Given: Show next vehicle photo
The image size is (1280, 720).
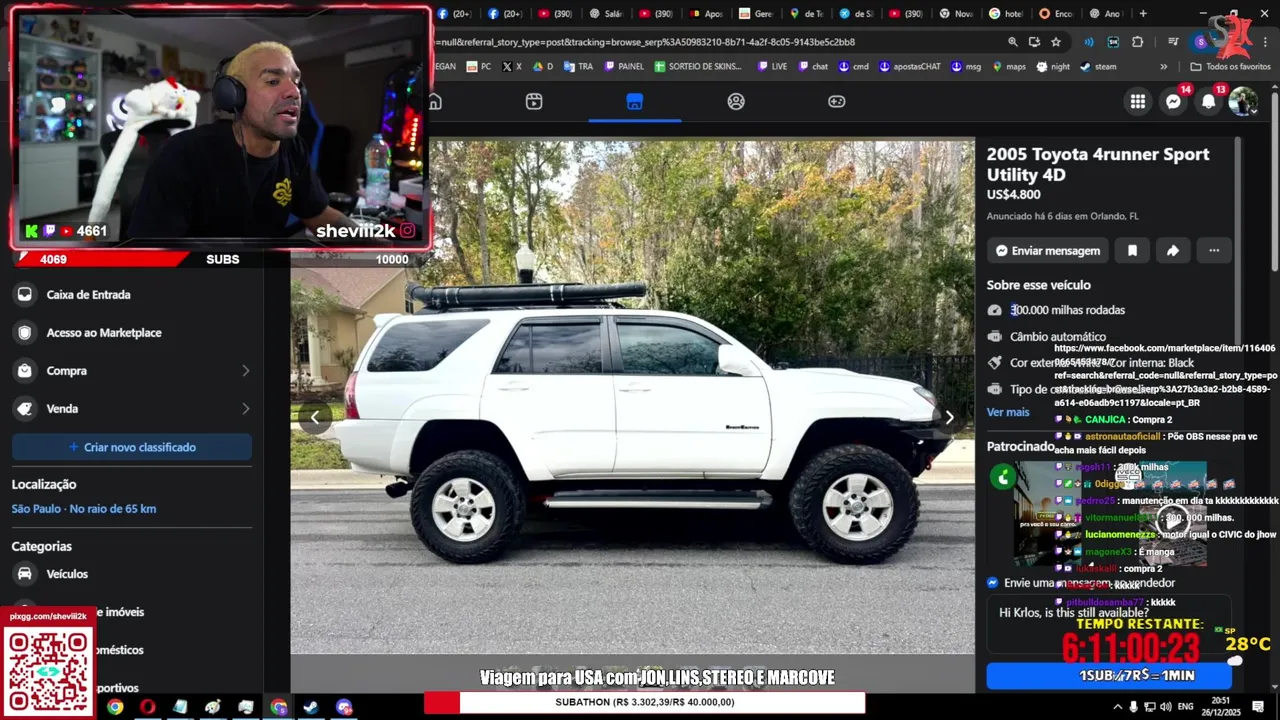Looking at the screenshot, I should [949, 417].
